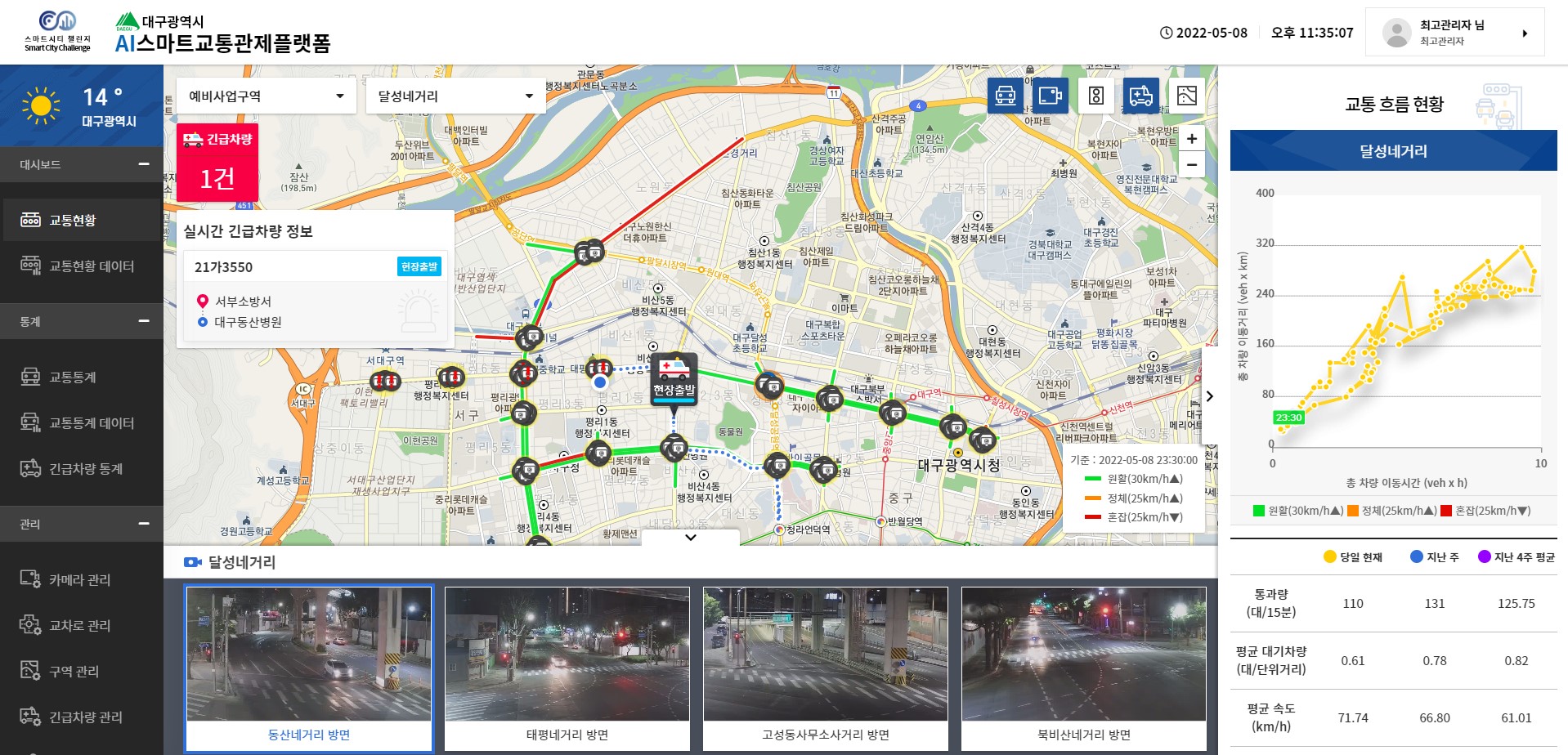
Task: Collapse the right panel with arrow
Action: coord(1210,396)
